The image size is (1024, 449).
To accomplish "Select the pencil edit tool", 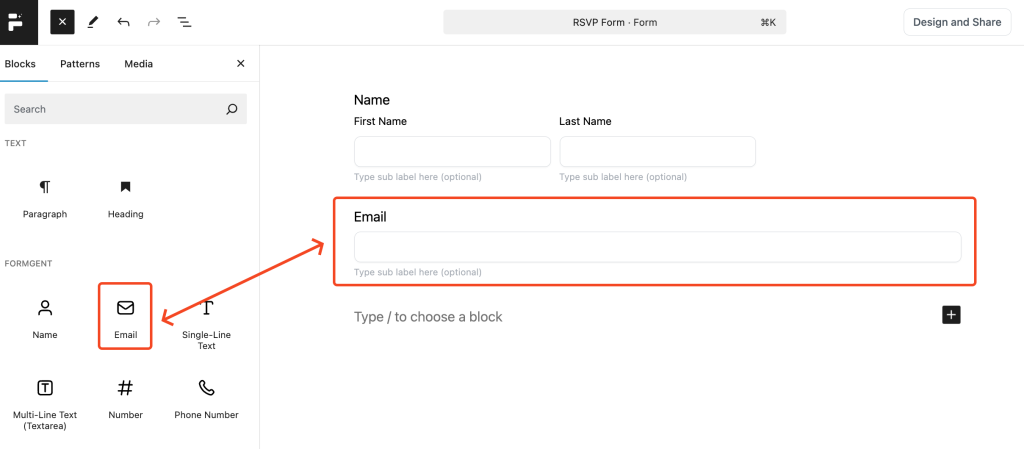I will [x=92, y=22].
